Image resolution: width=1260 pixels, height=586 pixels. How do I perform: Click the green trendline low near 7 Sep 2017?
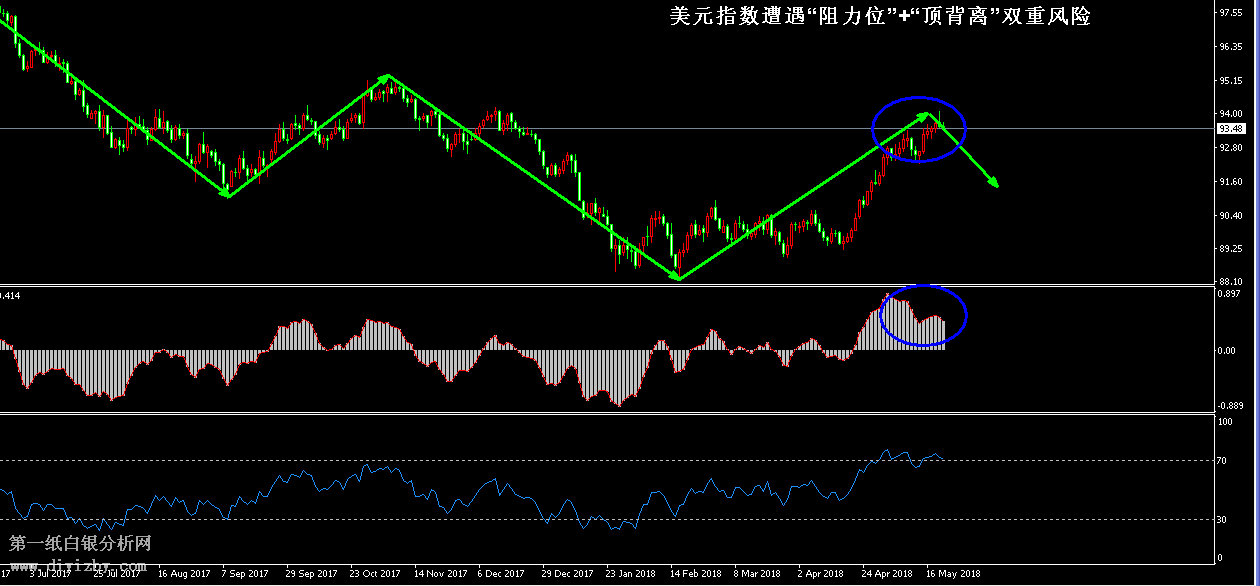tap(228, 195)
